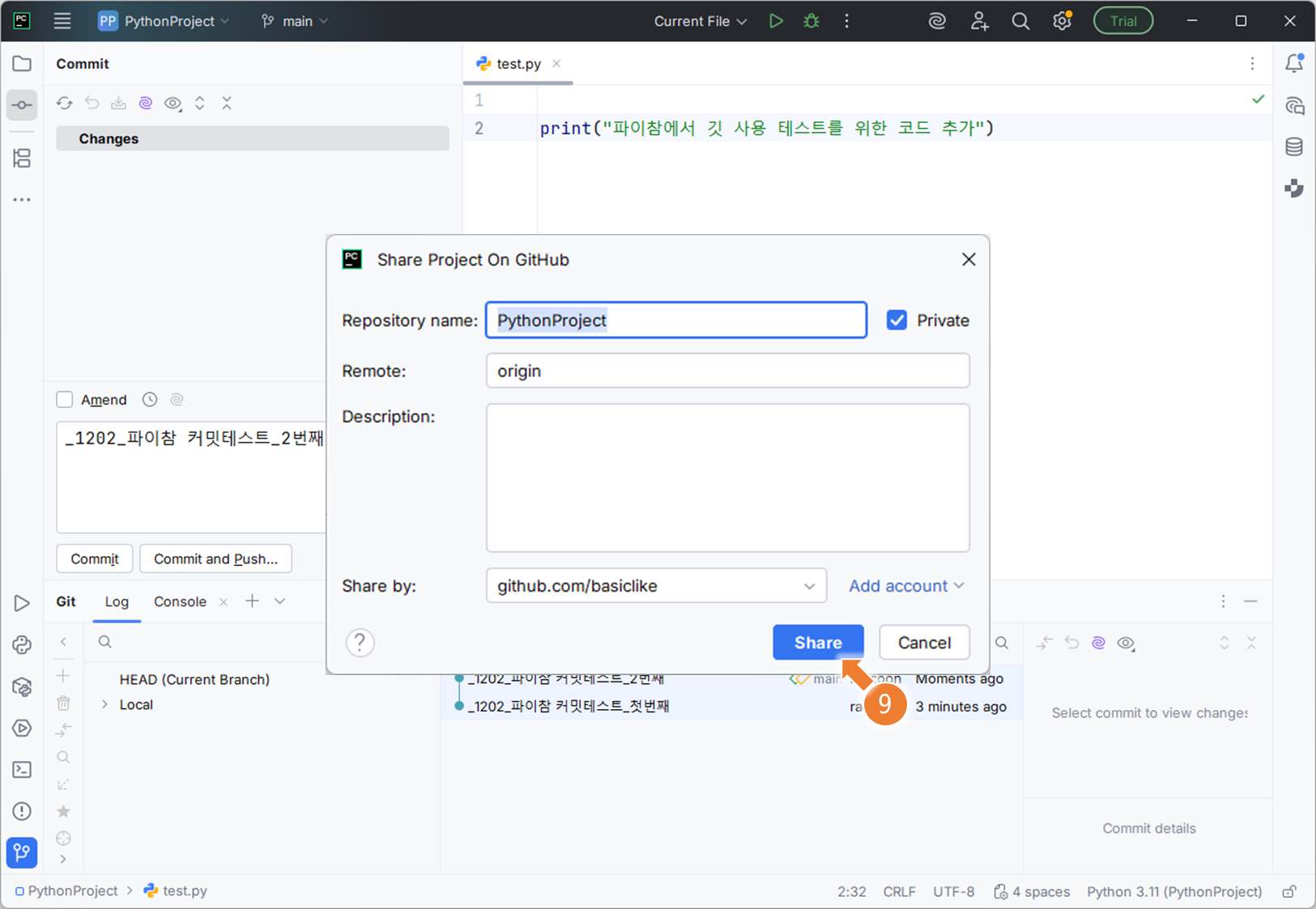Open AI Assistant swirl icon in title bar
Image resolution: width=1316 pixels, height=909 pixels.
pos(937,21)
